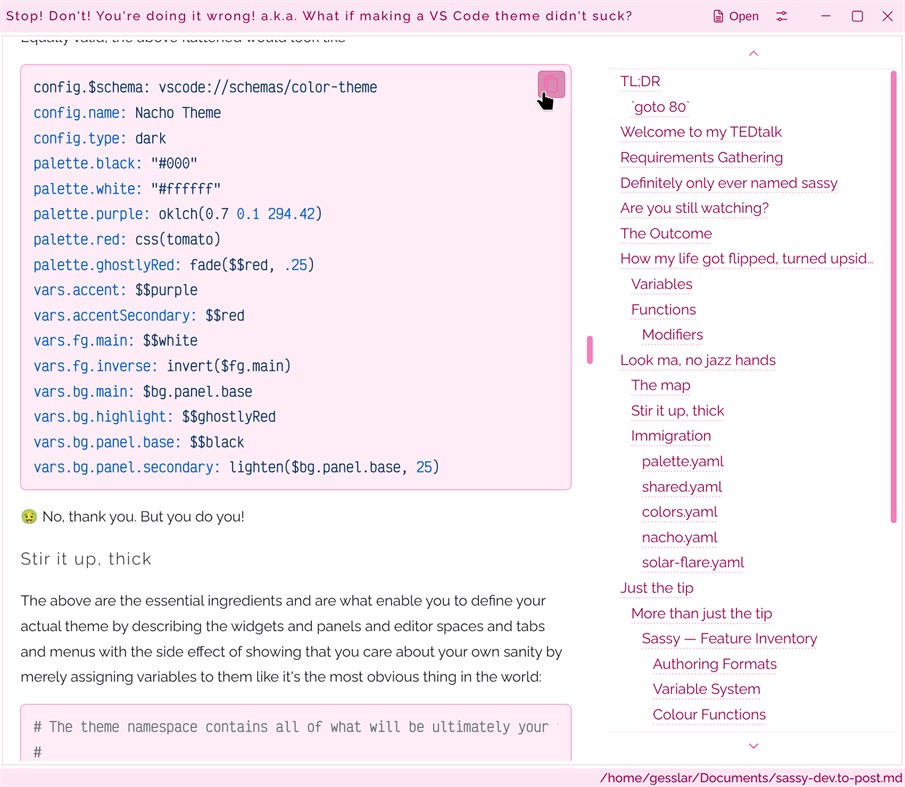Go to `goto 80` heading

click(660, 107)
